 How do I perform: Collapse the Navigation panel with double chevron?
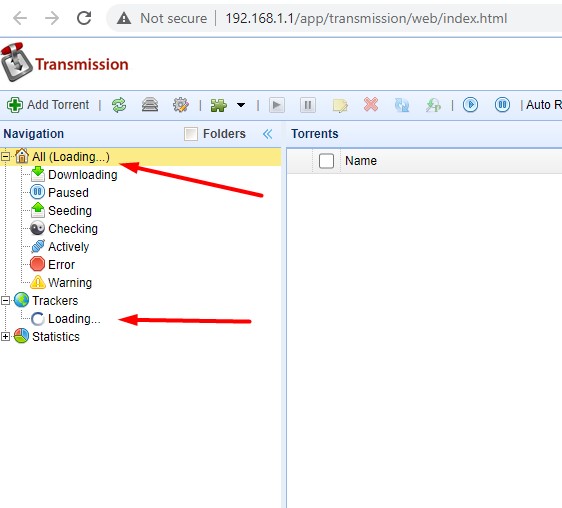[x=267, y=134]
